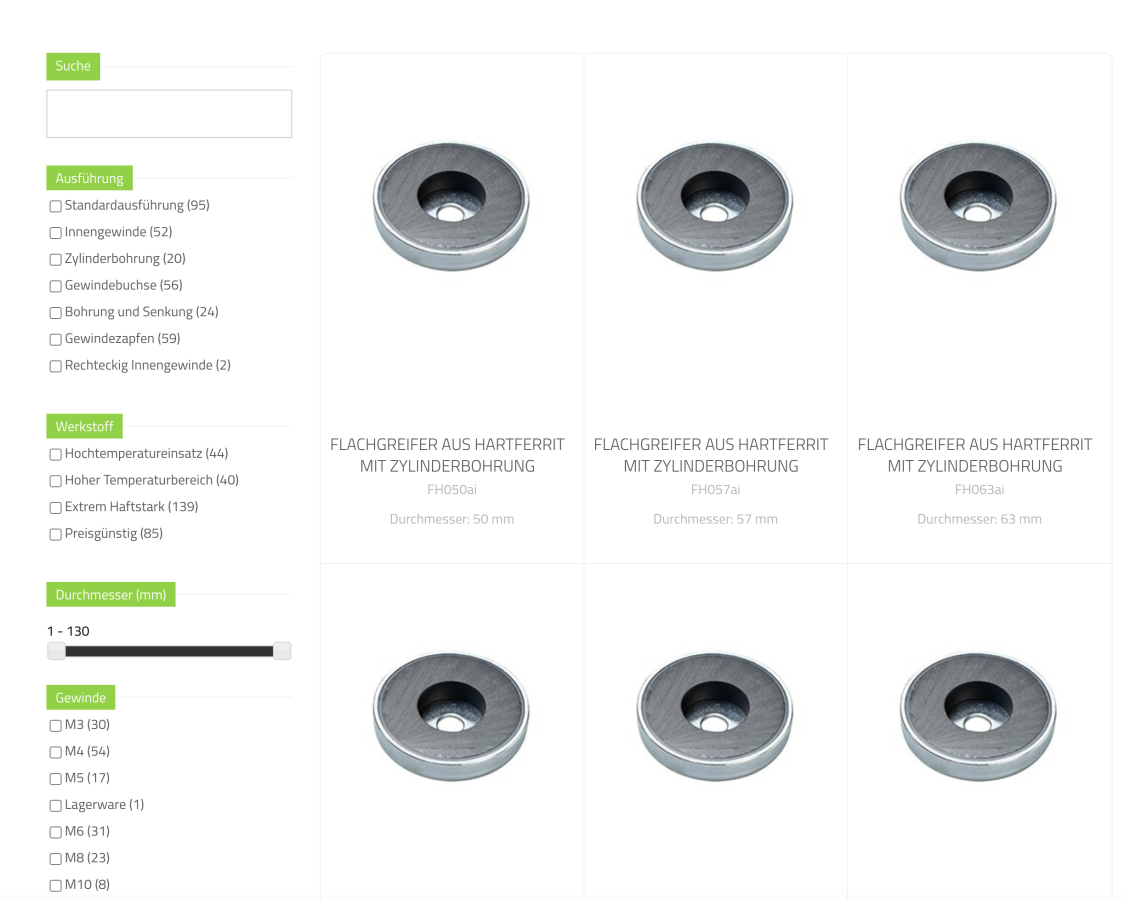Image resolution: width=1124 pixels, height=900 pixels.
Task: Check the Lagerware option
Action: point(55,805)
